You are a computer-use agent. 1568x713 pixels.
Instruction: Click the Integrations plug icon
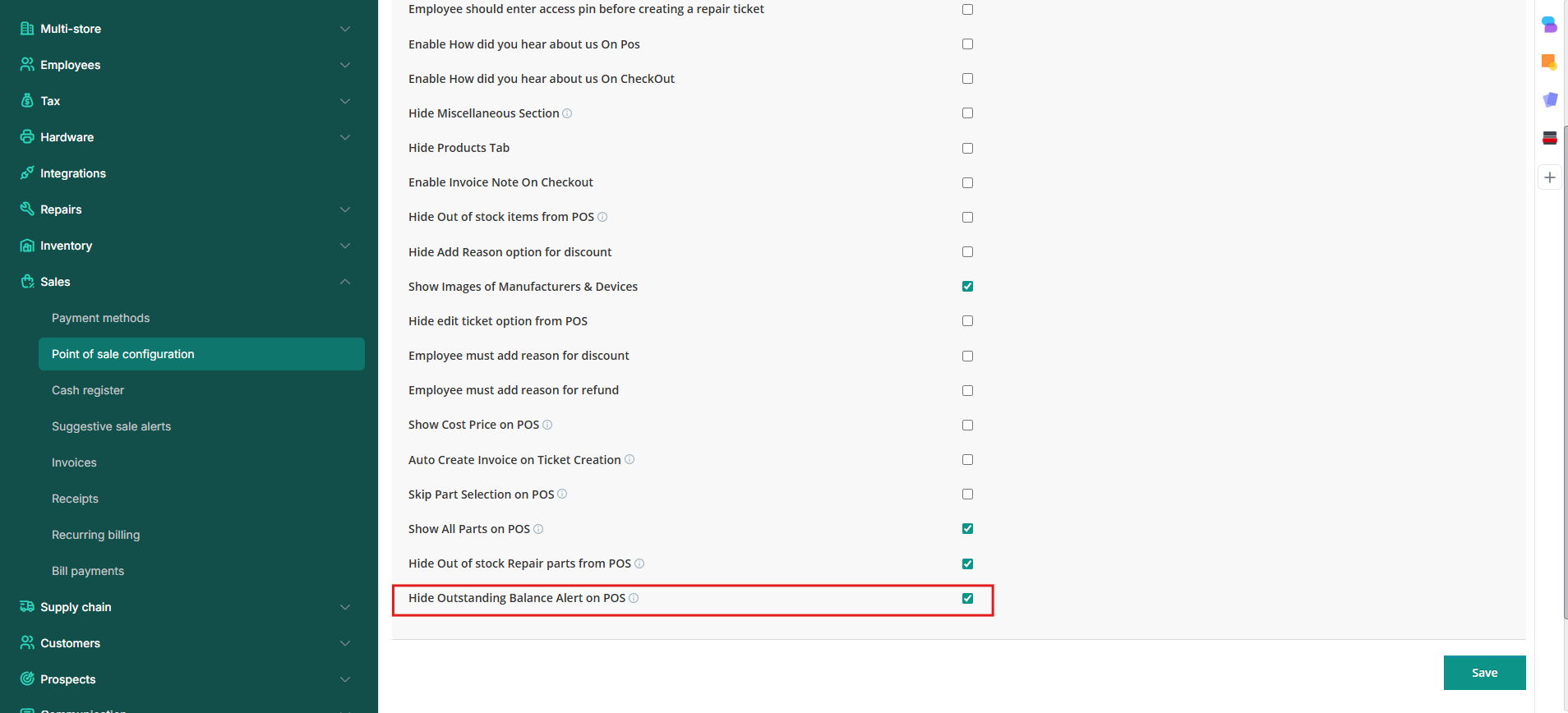tap(27, 173)
